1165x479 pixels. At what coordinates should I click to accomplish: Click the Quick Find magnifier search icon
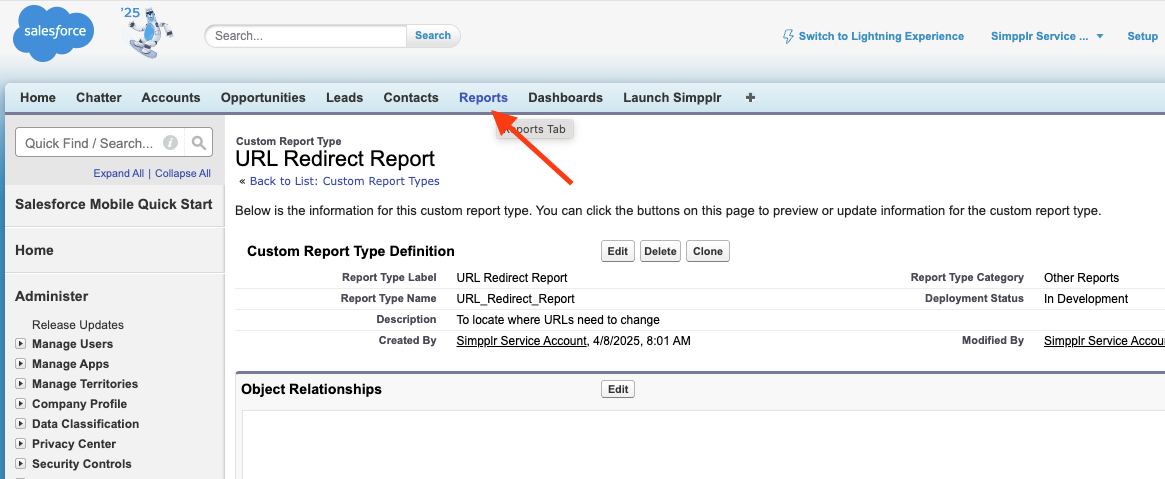(x=198, y=143)
